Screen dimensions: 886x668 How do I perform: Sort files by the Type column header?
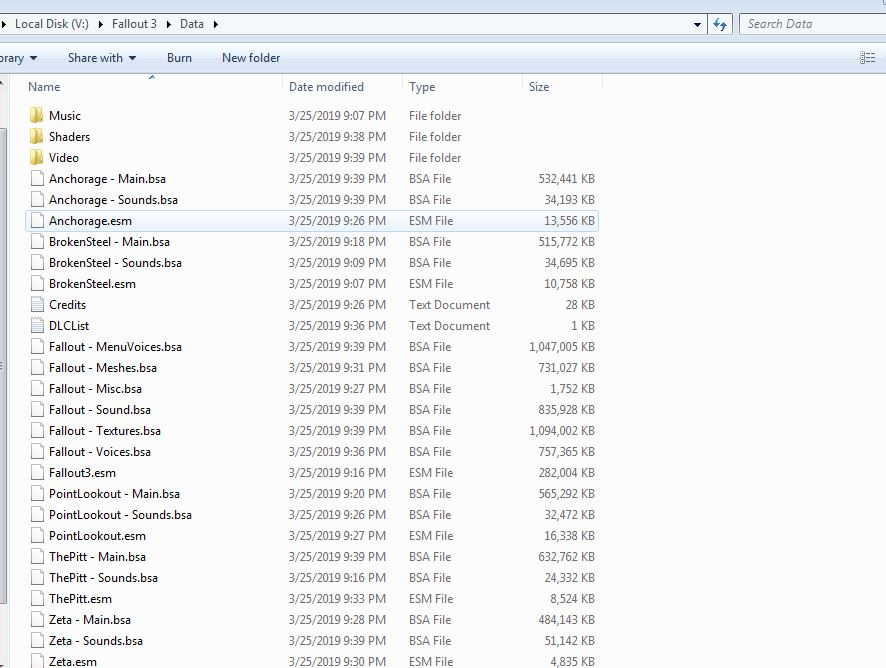point(422,86)
